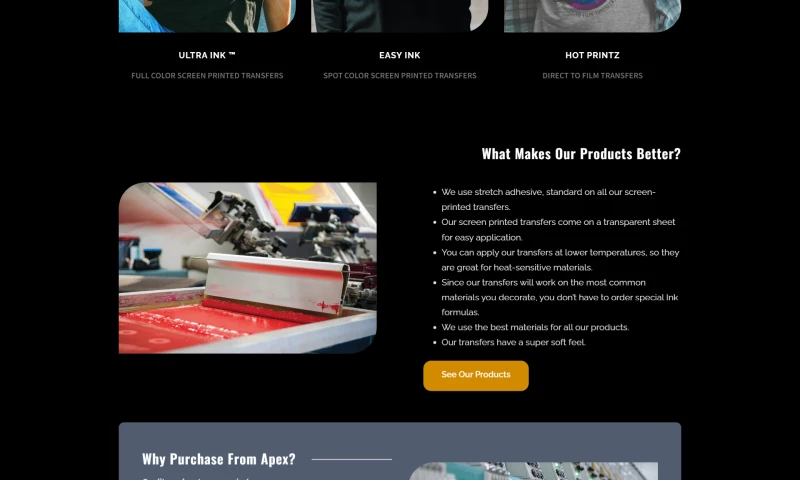The image size is (800, 480).
Task: Click the best materials bullet point
Action: pyautogui.click(x=535, y=327)
